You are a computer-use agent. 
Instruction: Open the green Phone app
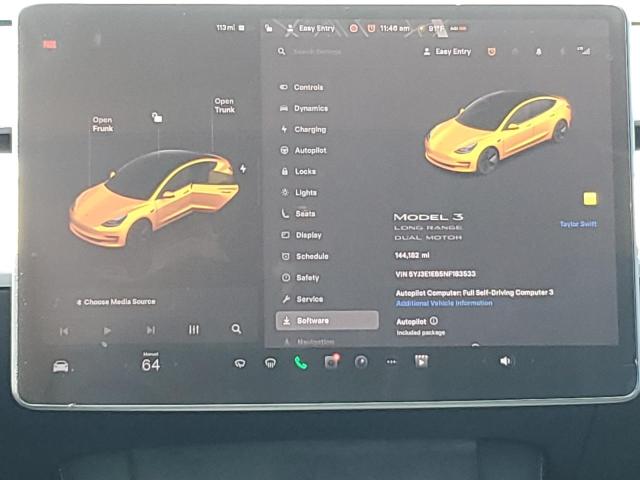click(x=301, y=362)
